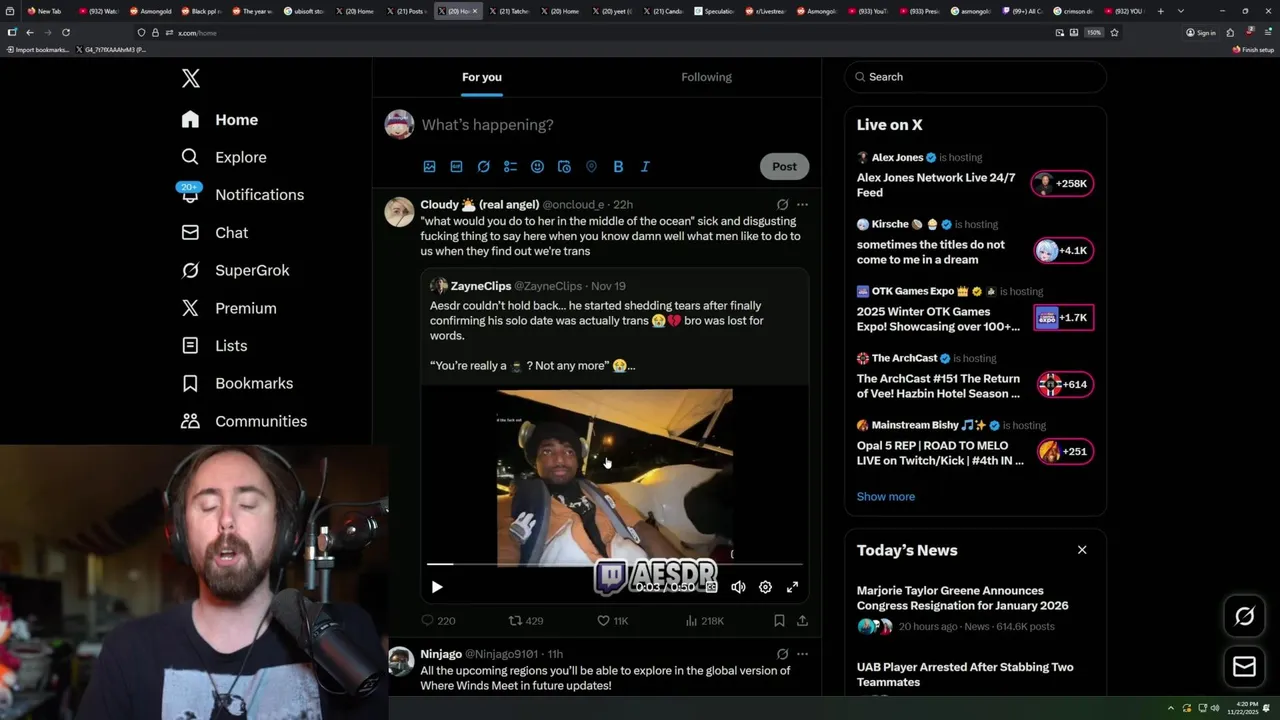Click the X Search box
Viewport: 1280px width, 720px height.
pos(975,77)
